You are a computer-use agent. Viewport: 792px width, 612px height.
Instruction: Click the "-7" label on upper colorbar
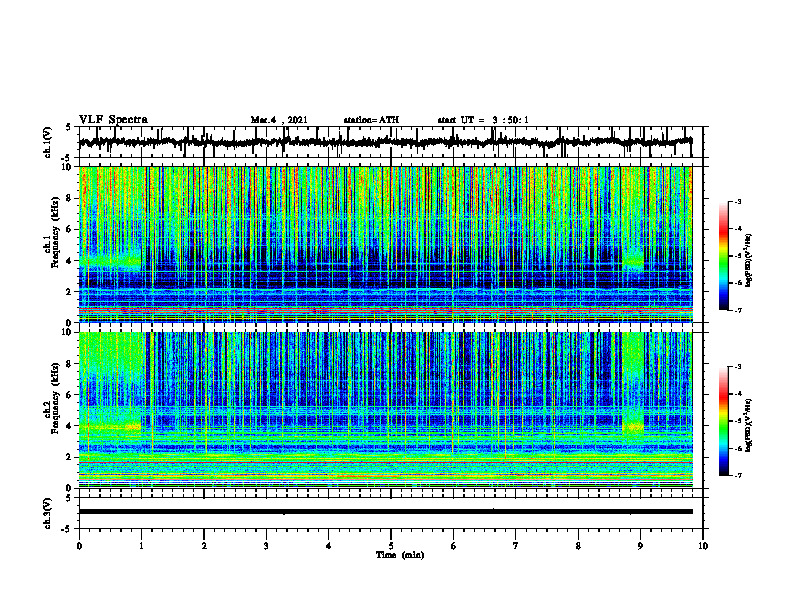[738, 310]
